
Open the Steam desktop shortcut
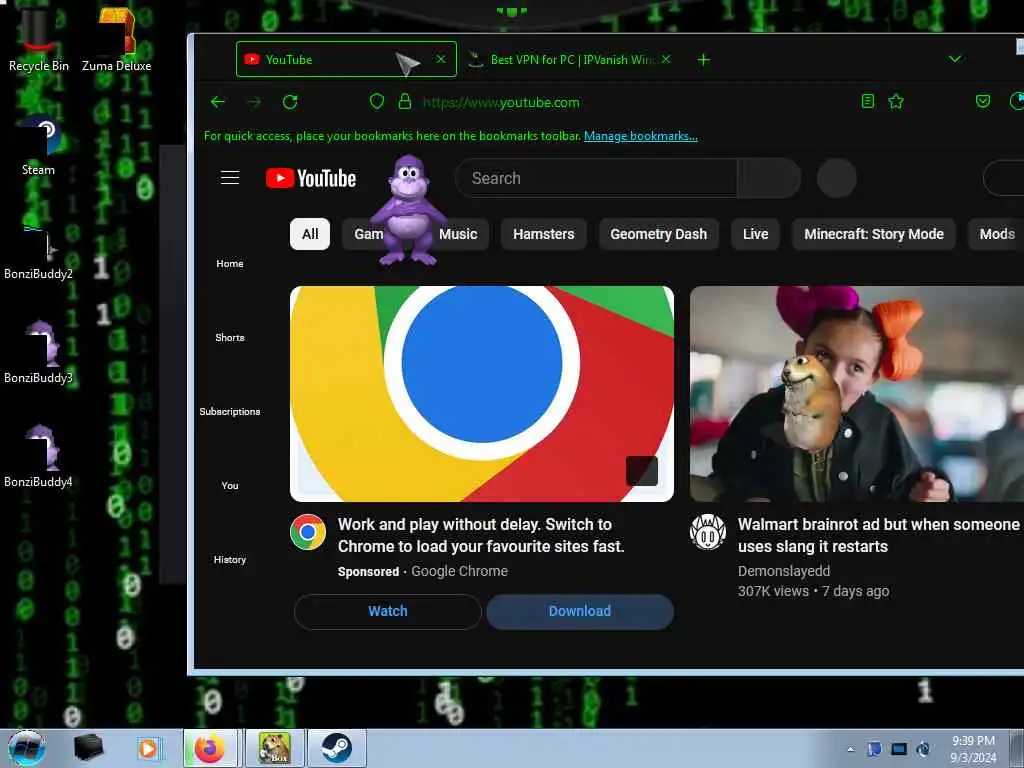[x=38, y=145]
